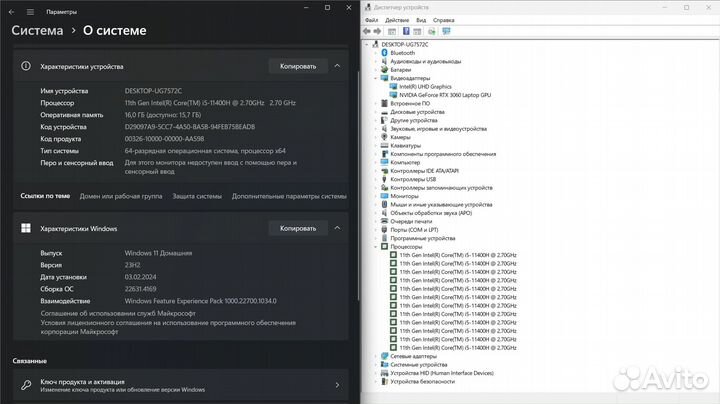This screenshot has width=720, height=404.
Task: Click the forward arrow in Device Manager toolbar
Action: pyautogui.click(x=377, y=31)
